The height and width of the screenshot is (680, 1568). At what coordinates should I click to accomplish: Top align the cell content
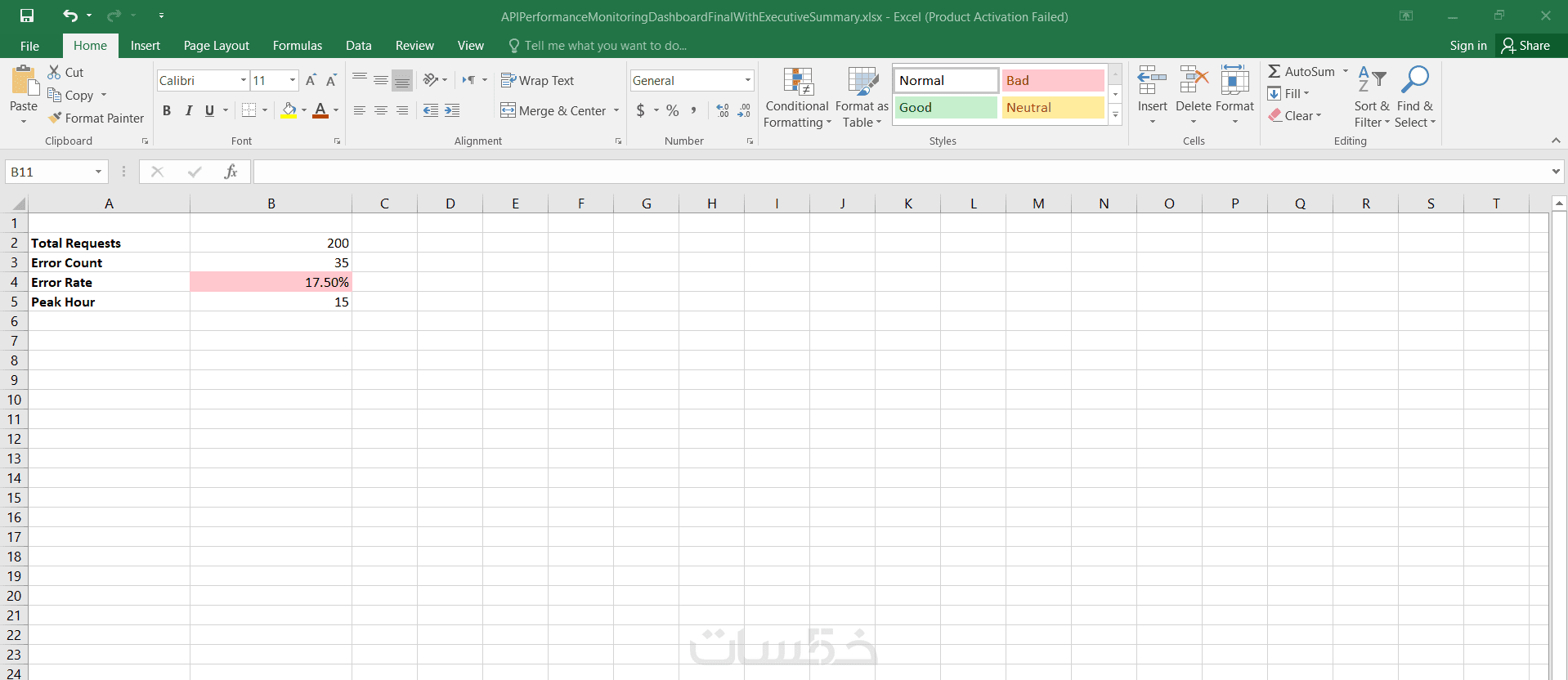tap(360, 79)
